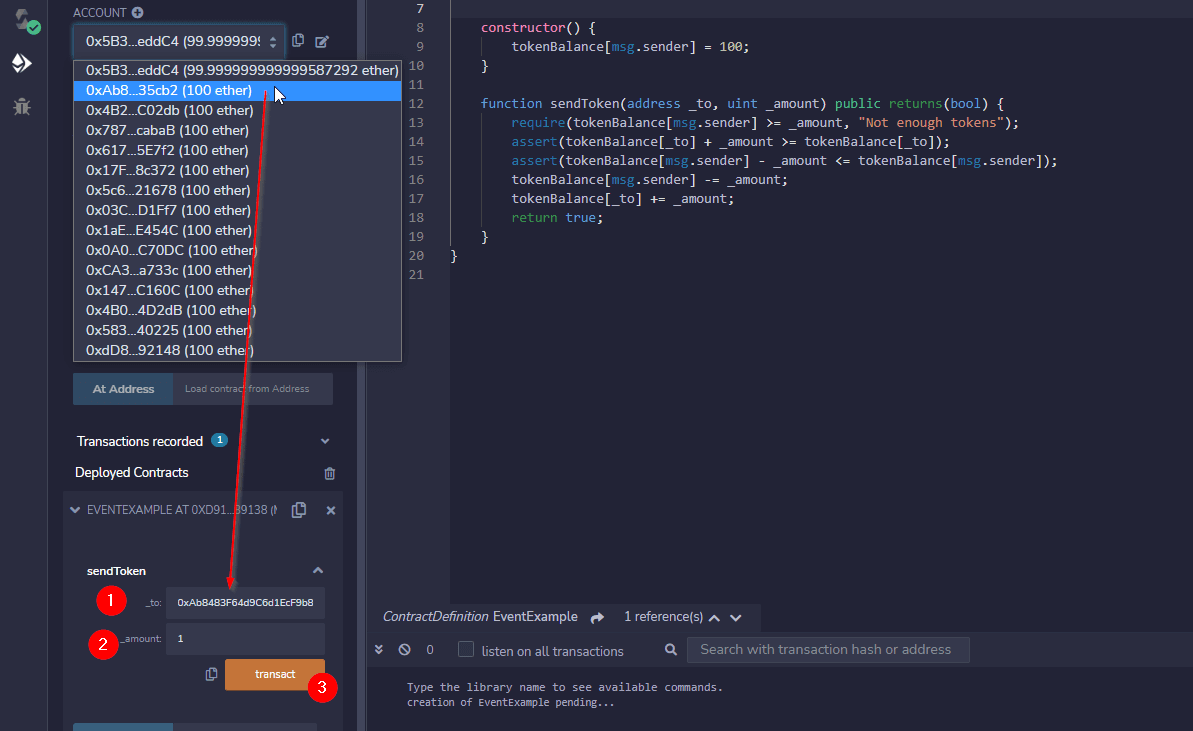Click the pending transactions count 0
Viewport: 1193px width, 731px height.
tap(430, 650)
